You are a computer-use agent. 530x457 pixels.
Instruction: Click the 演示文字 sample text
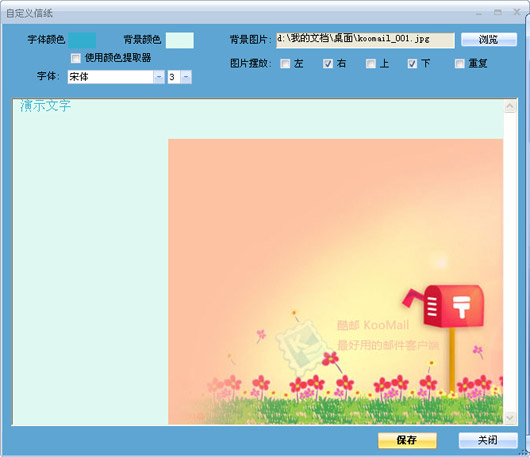coord(45,106)
